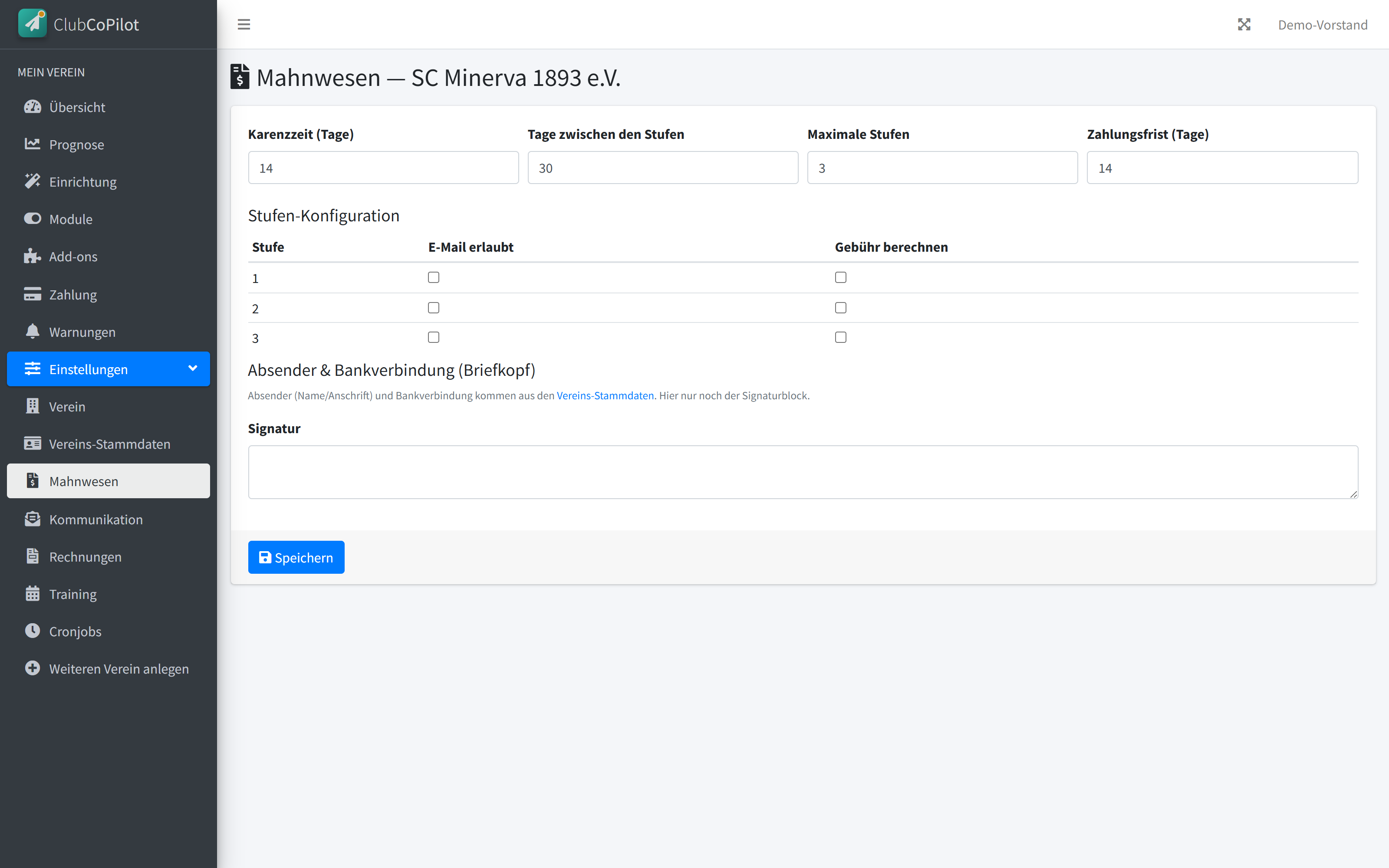Image resolution: width=1389 pixels, height=868 pixels.
Task: Focus the Tage zwischen den Stufen field
Action: (x=663, y=168)
